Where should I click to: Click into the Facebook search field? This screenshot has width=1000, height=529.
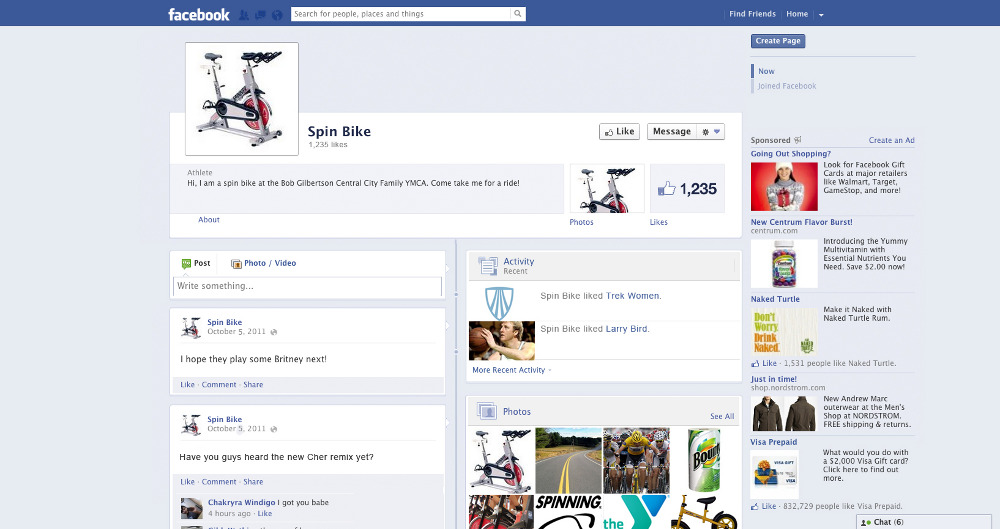tap(401, 13)
